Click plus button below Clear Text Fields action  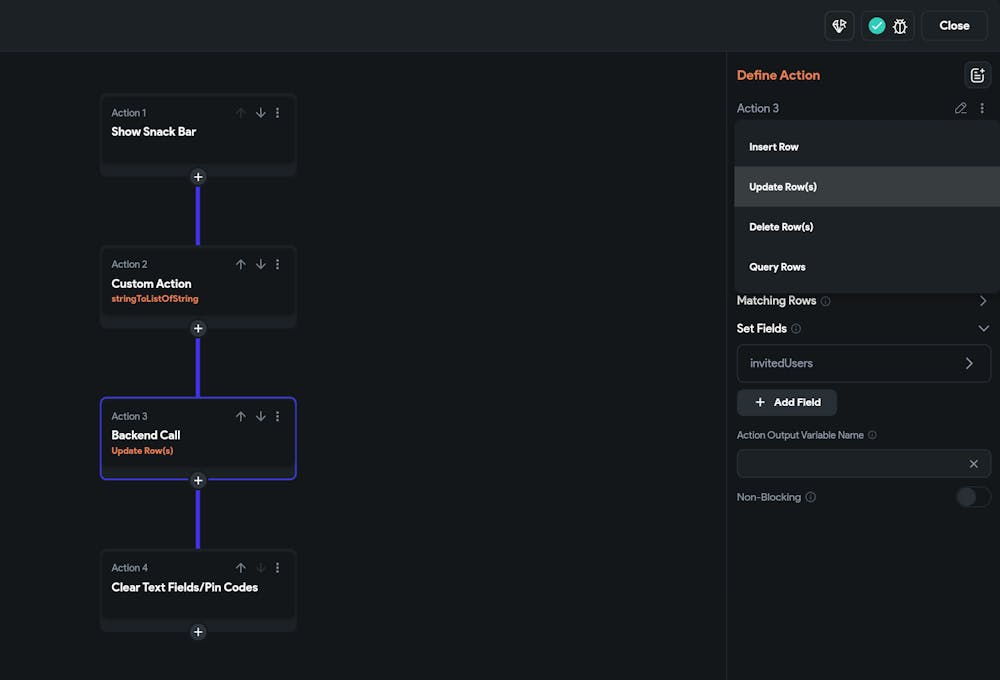(198, 632)
